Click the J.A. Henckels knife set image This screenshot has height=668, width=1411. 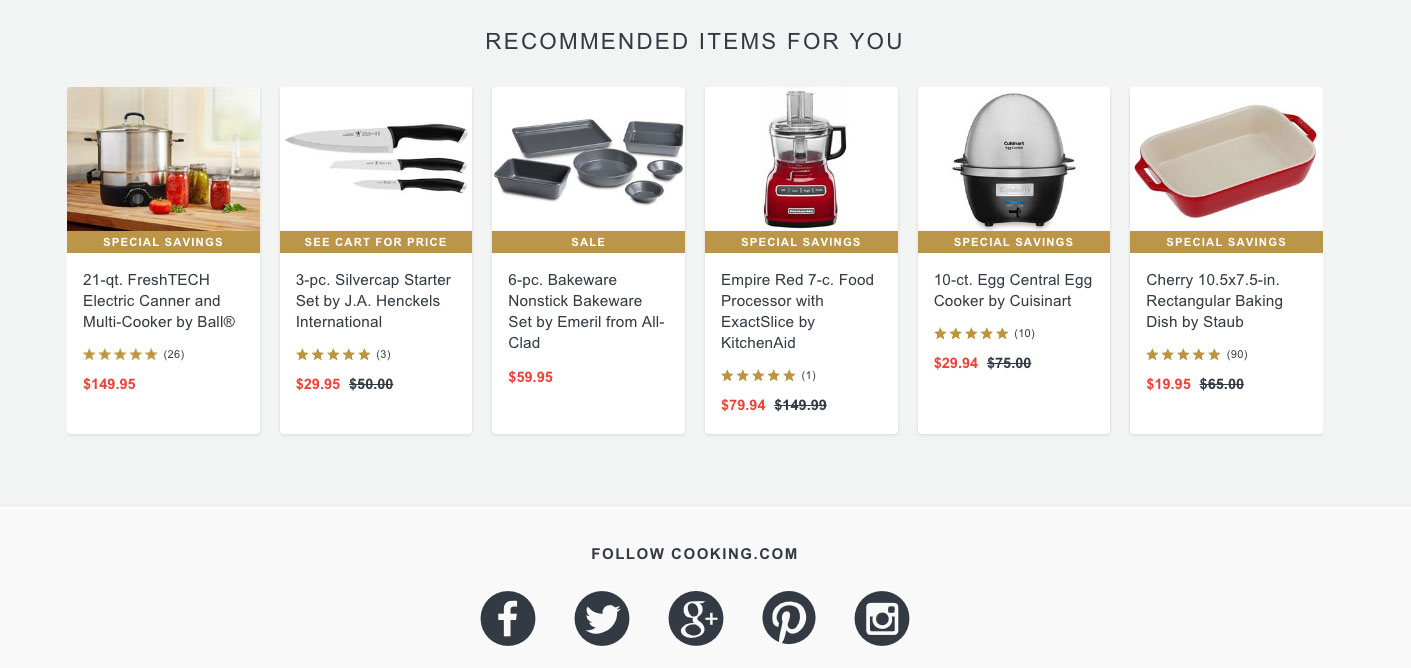pyautogui.click(x=375, y=158)
